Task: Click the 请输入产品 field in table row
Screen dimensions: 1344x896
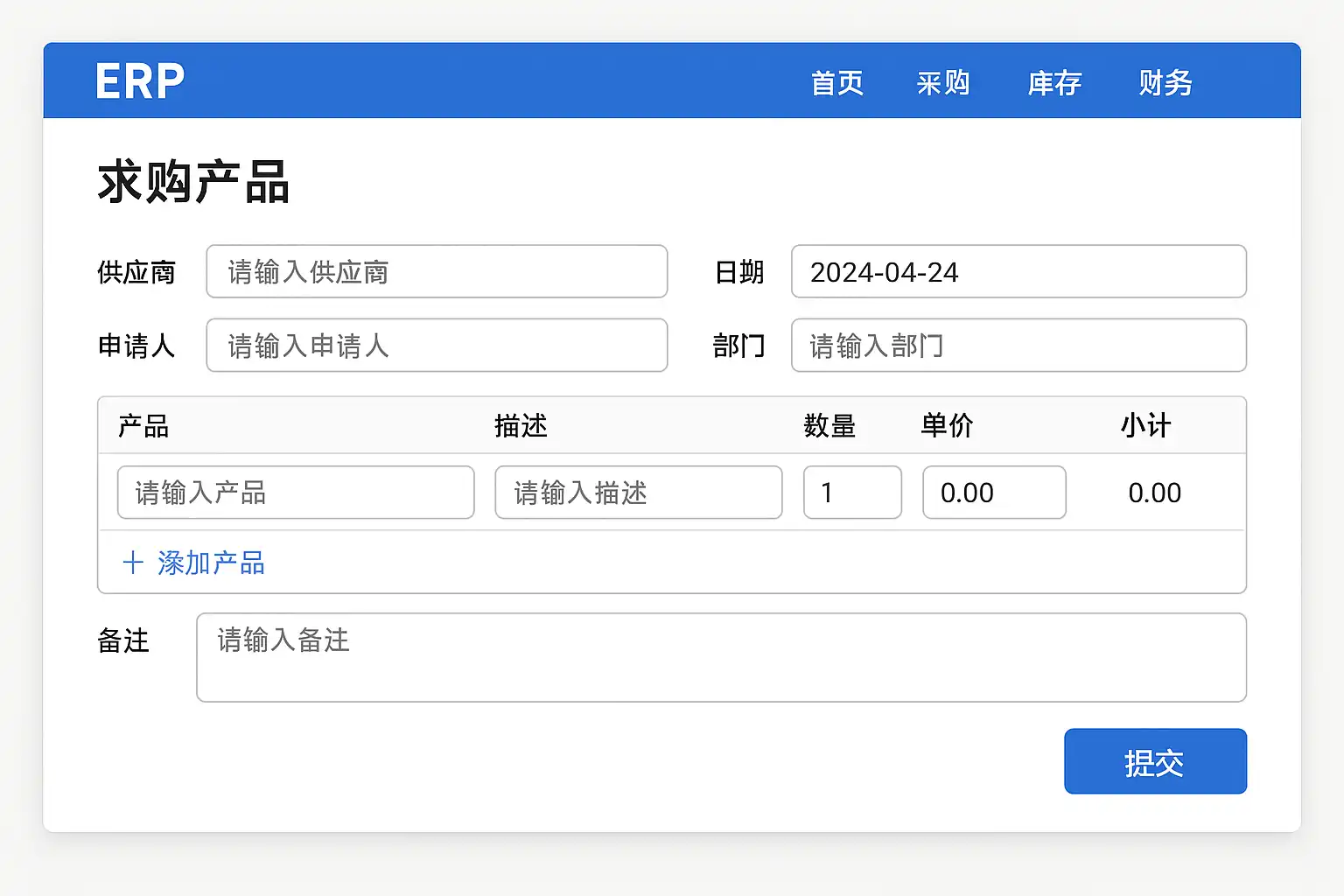Action: [x=296, y=493]
